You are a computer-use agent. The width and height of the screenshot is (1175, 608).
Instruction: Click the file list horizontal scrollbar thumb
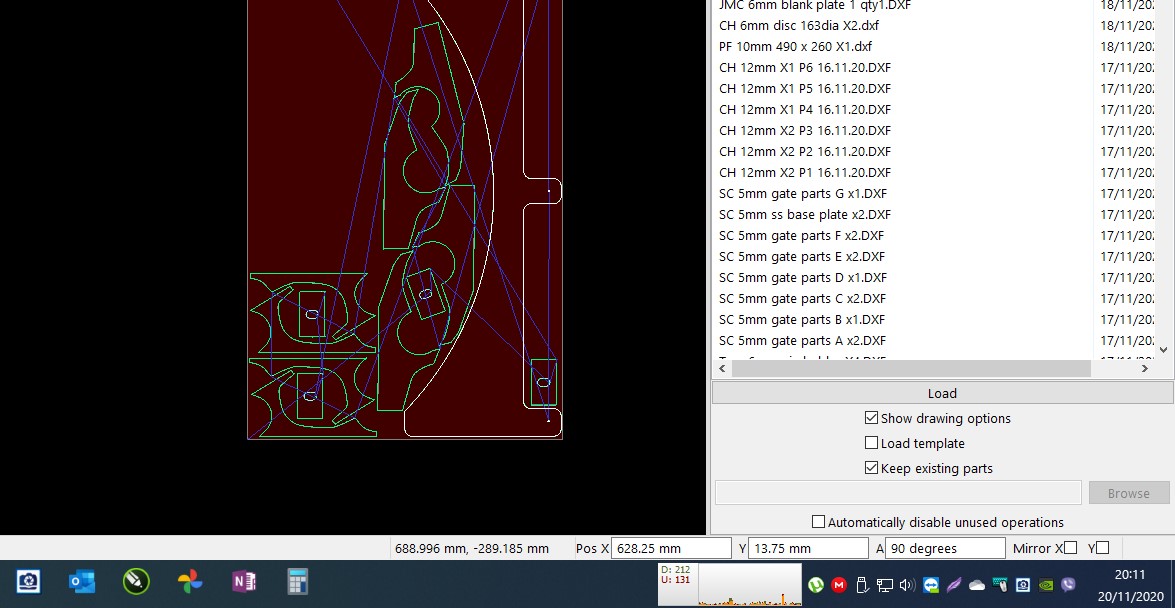pyautogui.click(x=911, y=368)
